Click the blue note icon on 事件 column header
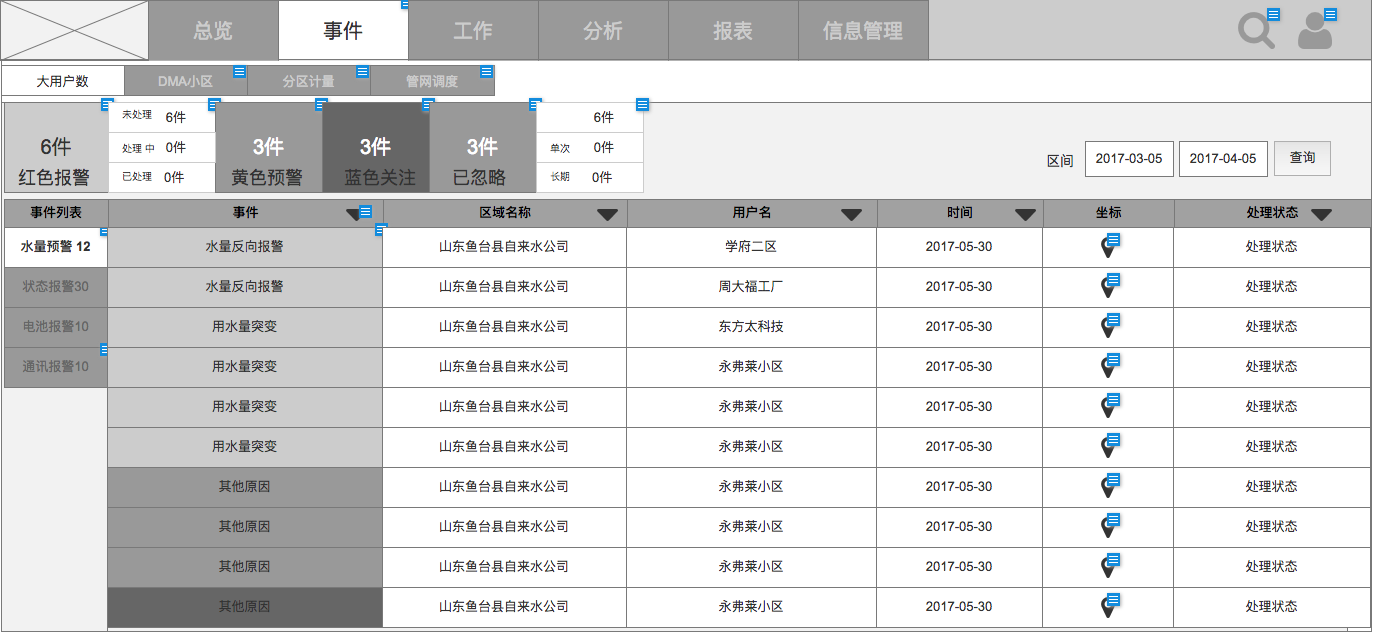The width and height of the screenshot is (1378, 642). tap(366, 212)
